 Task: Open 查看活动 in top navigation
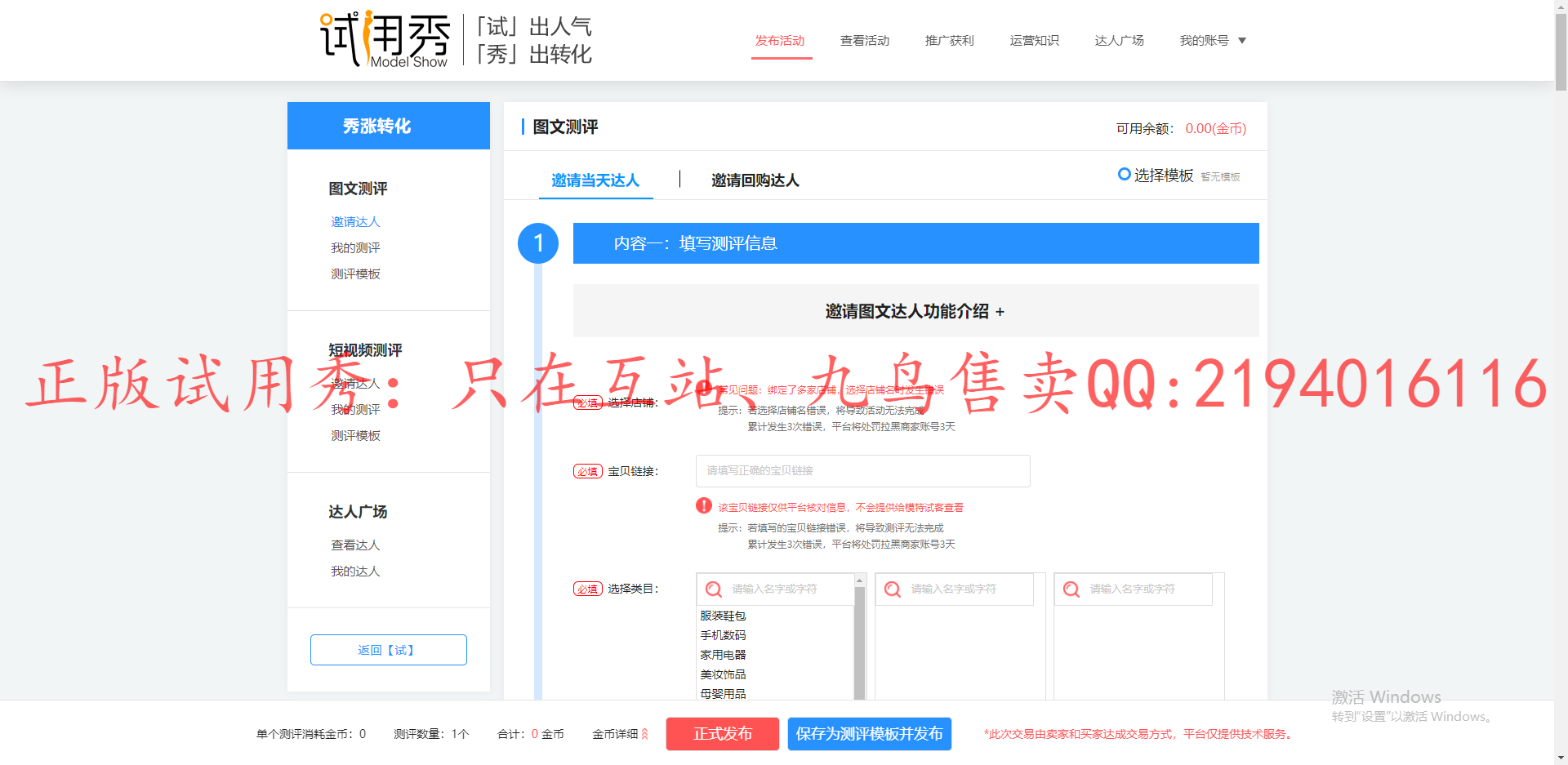[864, 41]
